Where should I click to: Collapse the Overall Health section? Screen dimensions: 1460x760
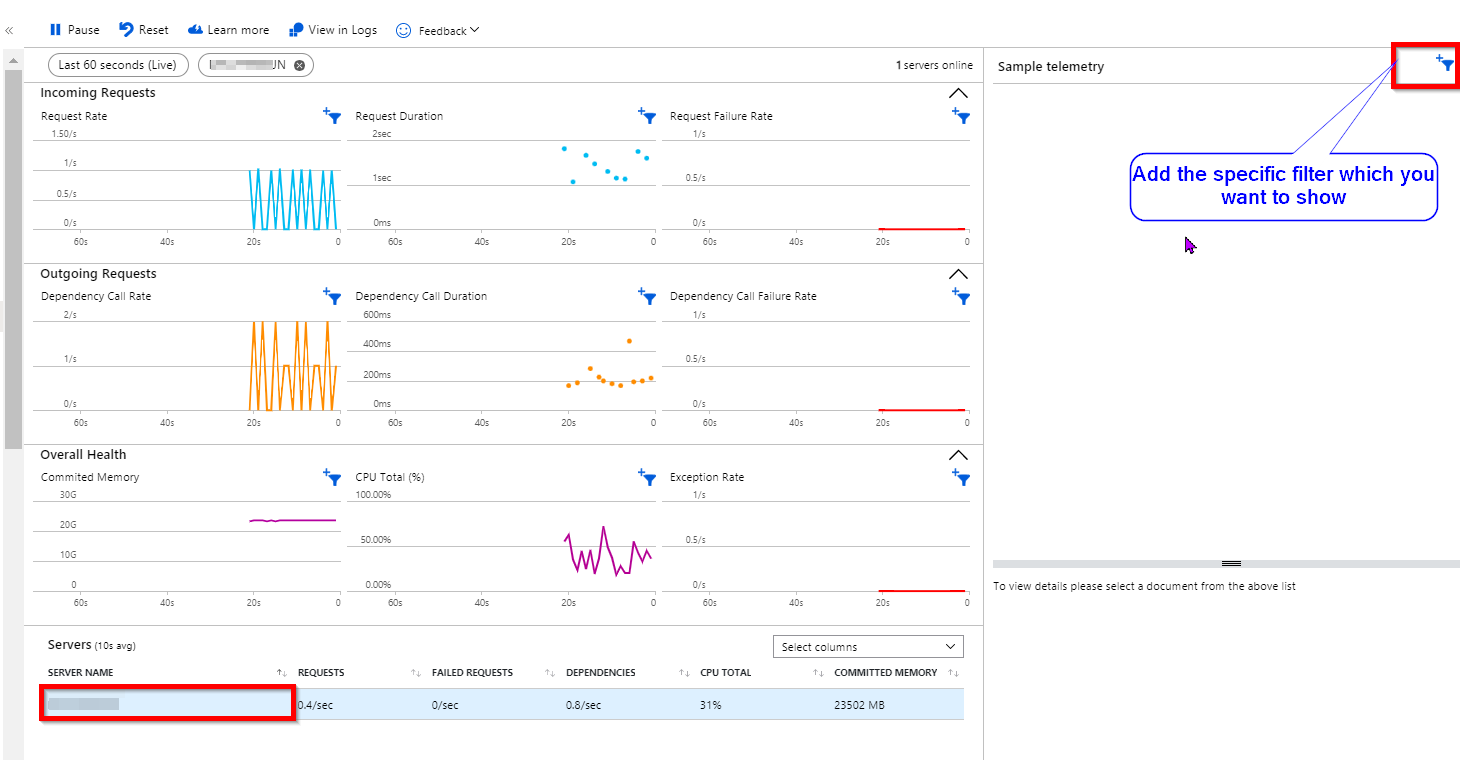coord(957,455)
